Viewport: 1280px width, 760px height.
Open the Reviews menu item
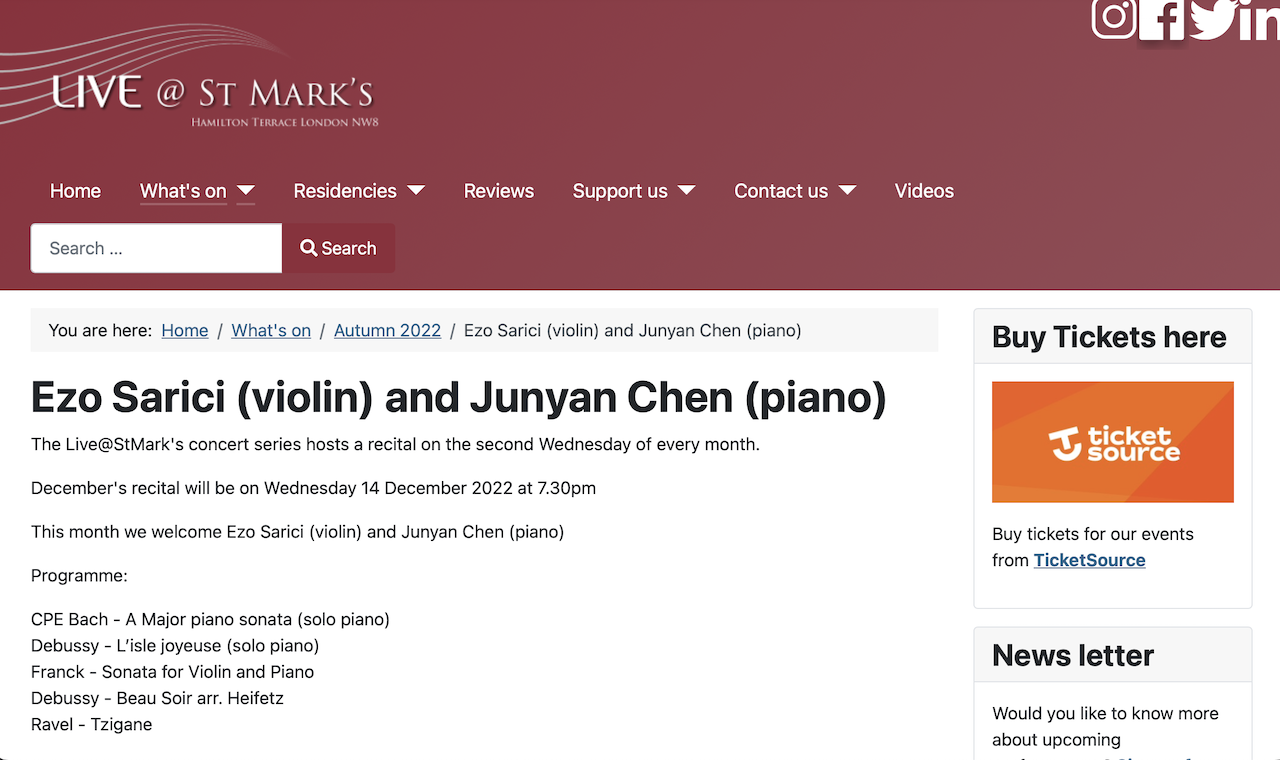coord(498,191)
